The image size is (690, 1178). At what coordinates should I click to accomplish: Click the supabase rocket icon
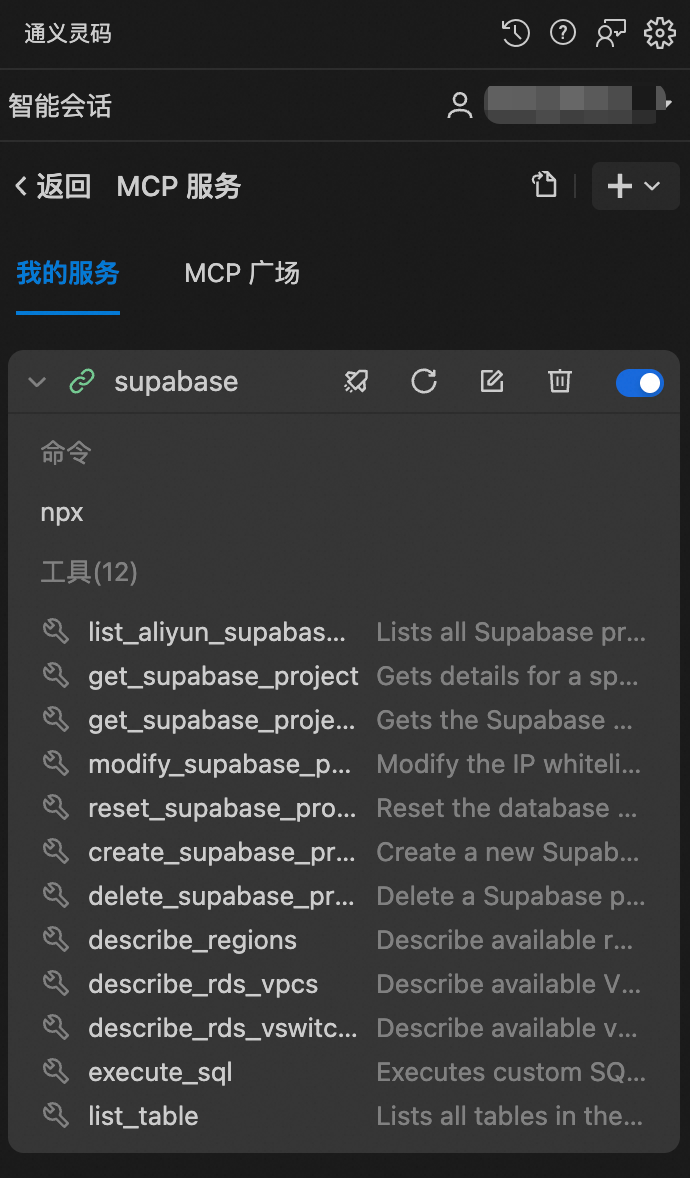pos(356,381)
